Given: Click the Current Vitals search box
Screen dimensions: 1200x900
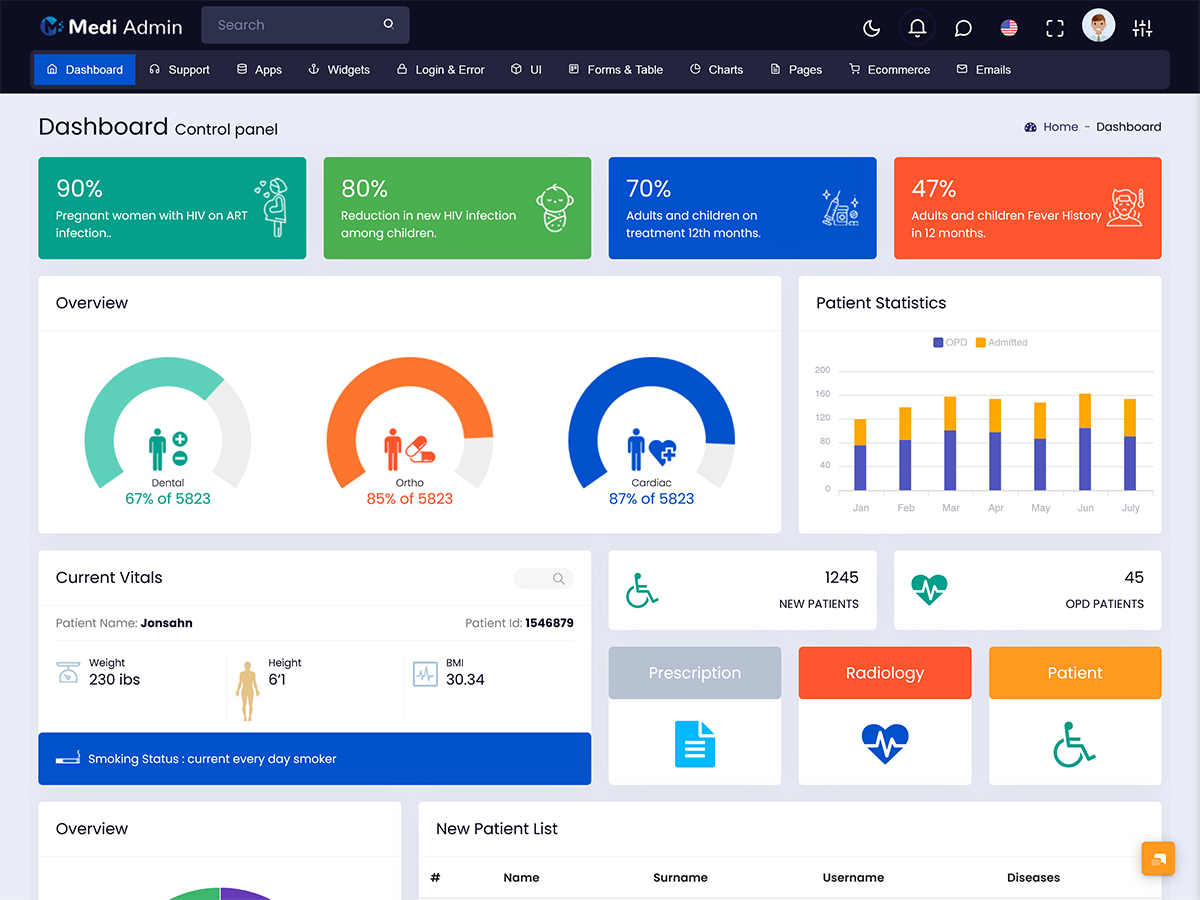Looking at the screenshot, I should [x=544, y=578].
